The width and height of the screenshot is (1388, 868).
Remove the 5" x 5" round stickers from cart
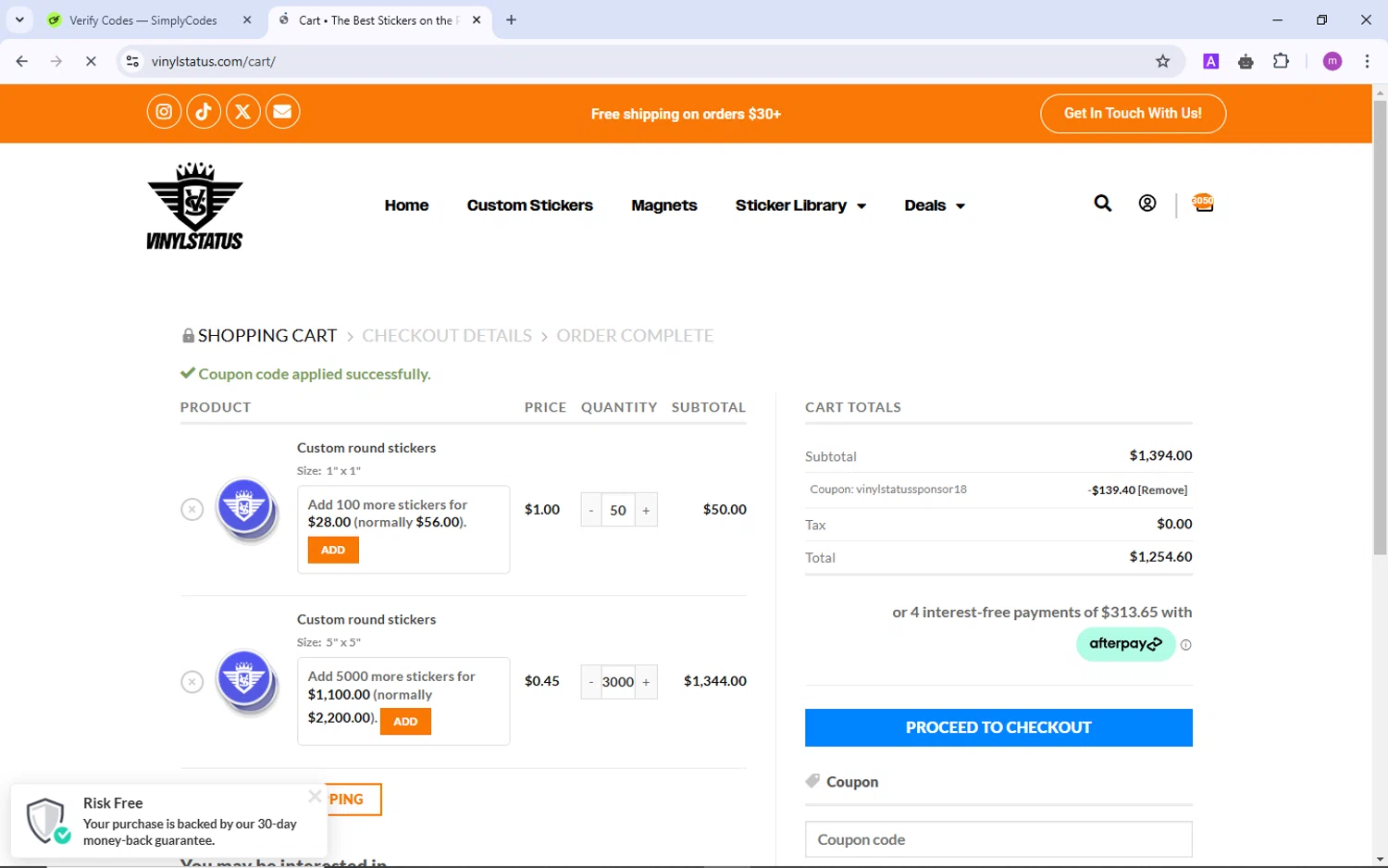pos(192,681)
